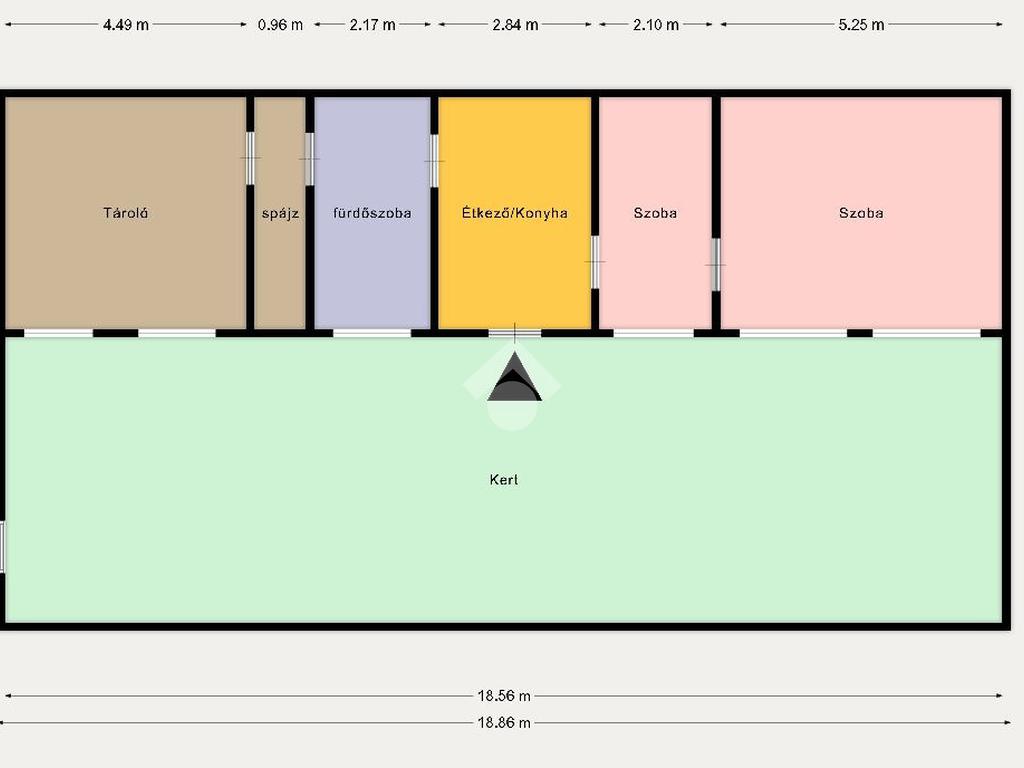Click the Étkező/Konyha room label
The image size is (1024, 768).
click(x=515, y=213)
